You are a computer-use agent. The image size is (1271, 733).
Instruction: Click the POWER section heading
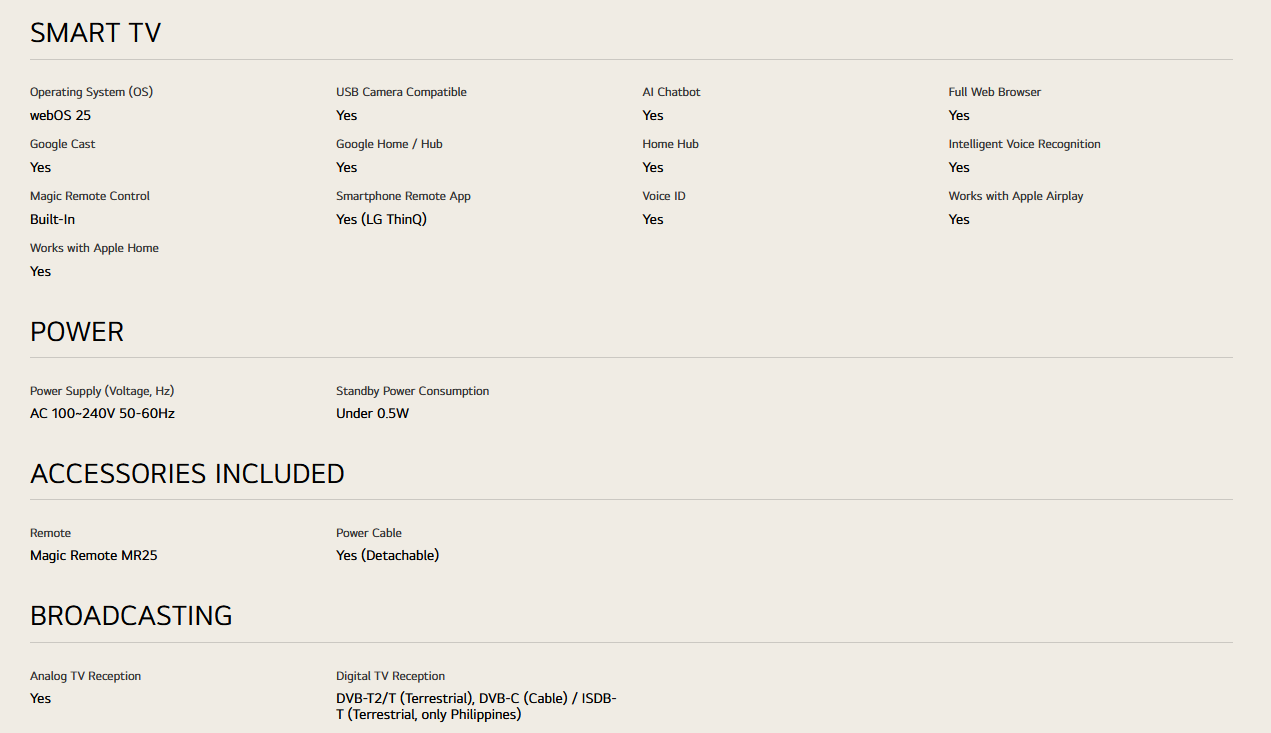(77, 332)
